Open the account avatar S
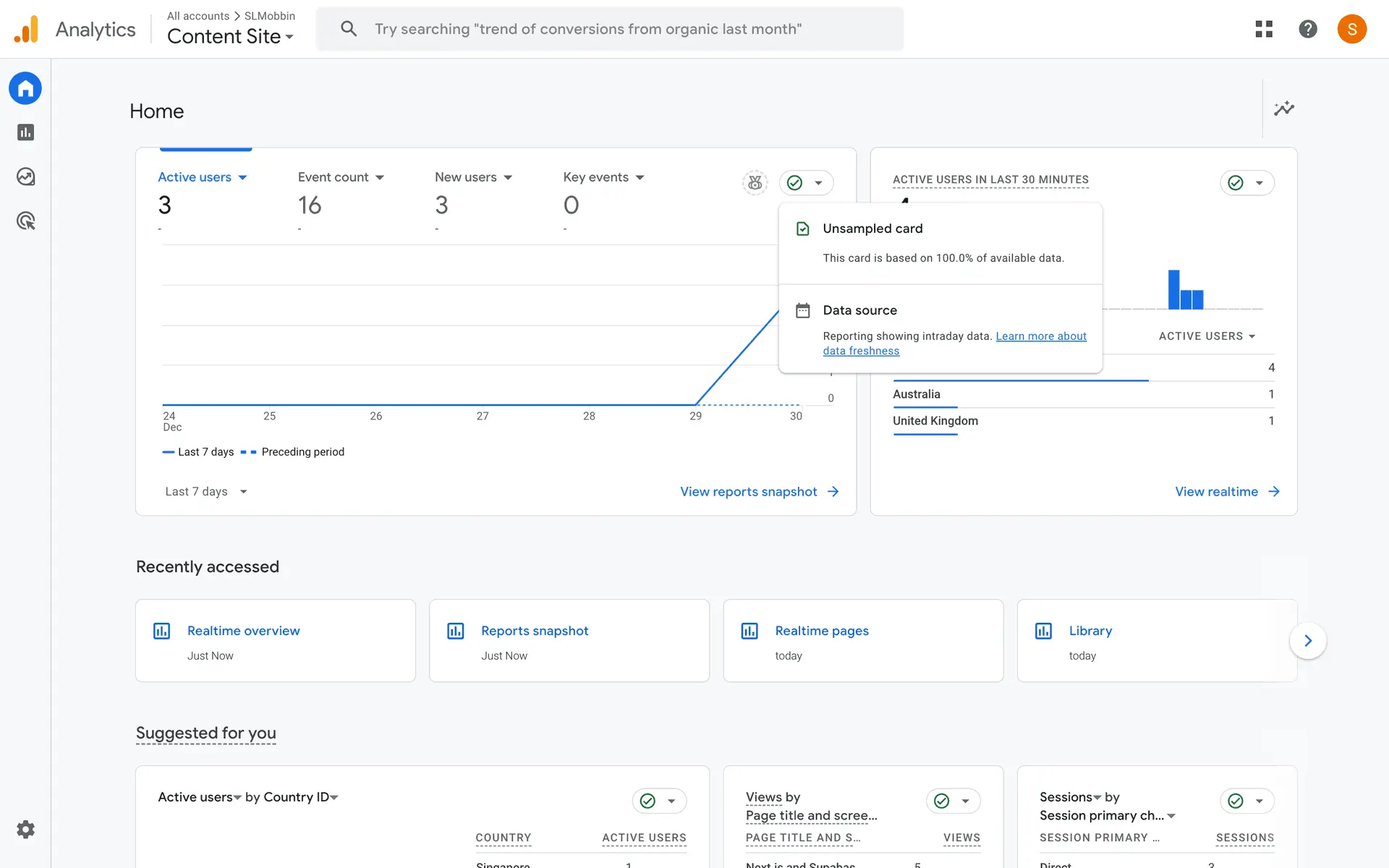This screenshot has width=1389, height=868. (1351, 29)
